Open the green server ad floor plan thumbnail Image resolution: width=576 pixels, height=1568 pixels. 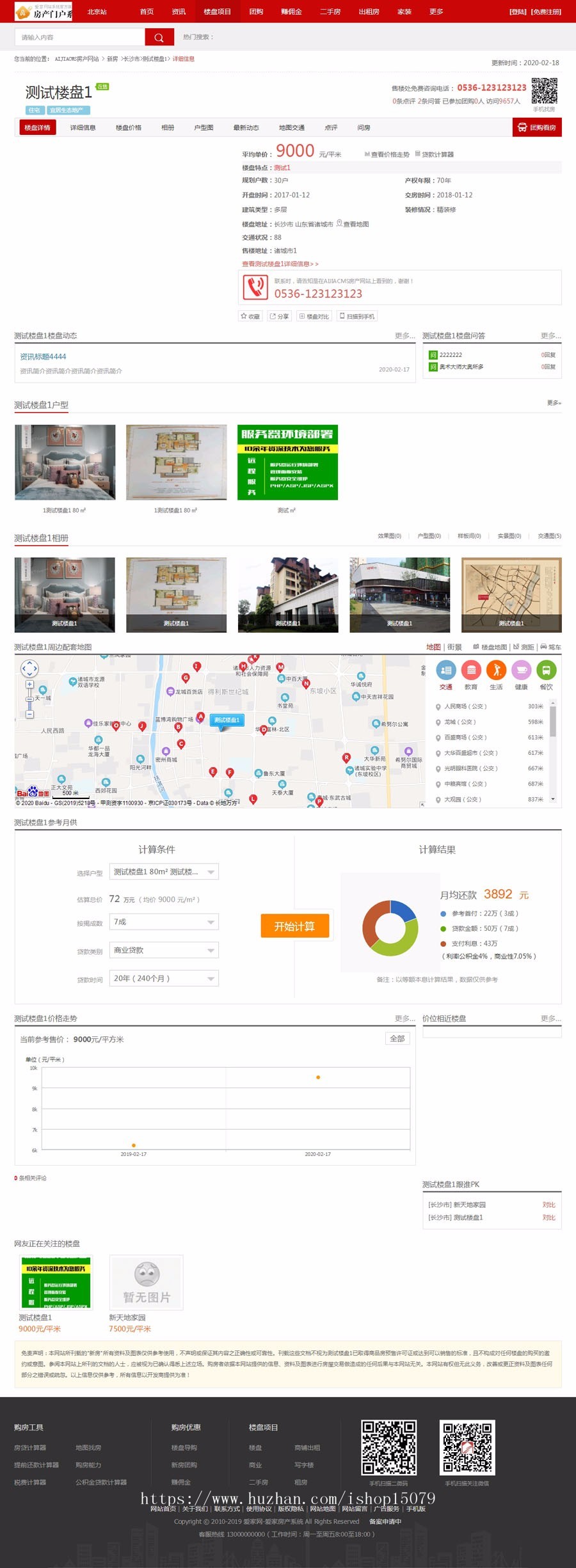(x=287, y=462)
